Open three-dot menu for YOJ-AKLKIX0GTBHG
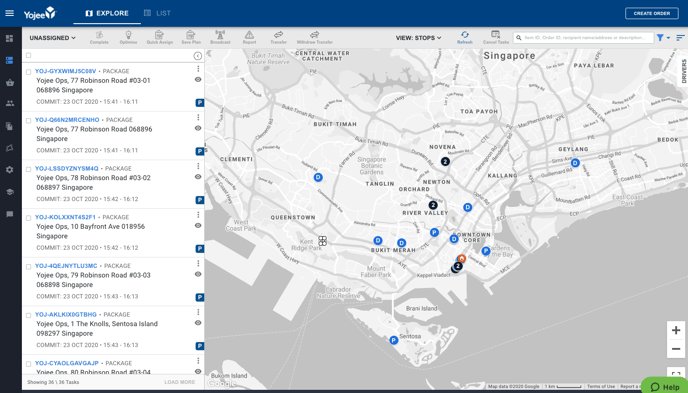Screen dimensions: 688x393 198,312
